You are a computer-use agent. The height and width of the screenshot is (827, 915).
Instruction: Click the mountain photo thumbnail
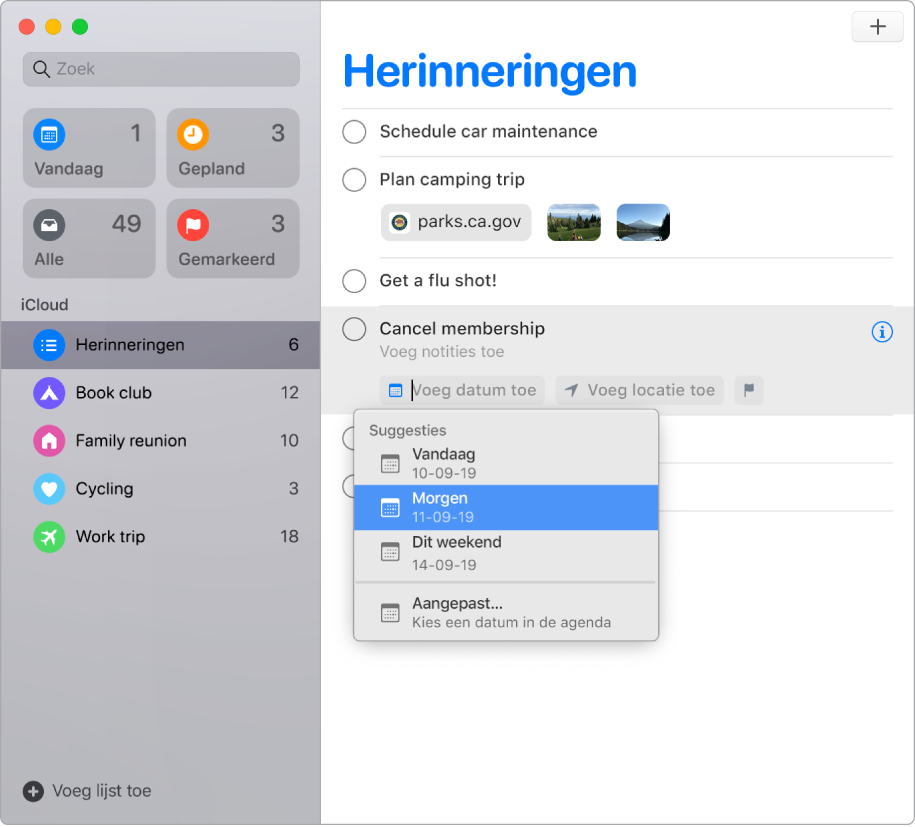click(x=643, y=222)
